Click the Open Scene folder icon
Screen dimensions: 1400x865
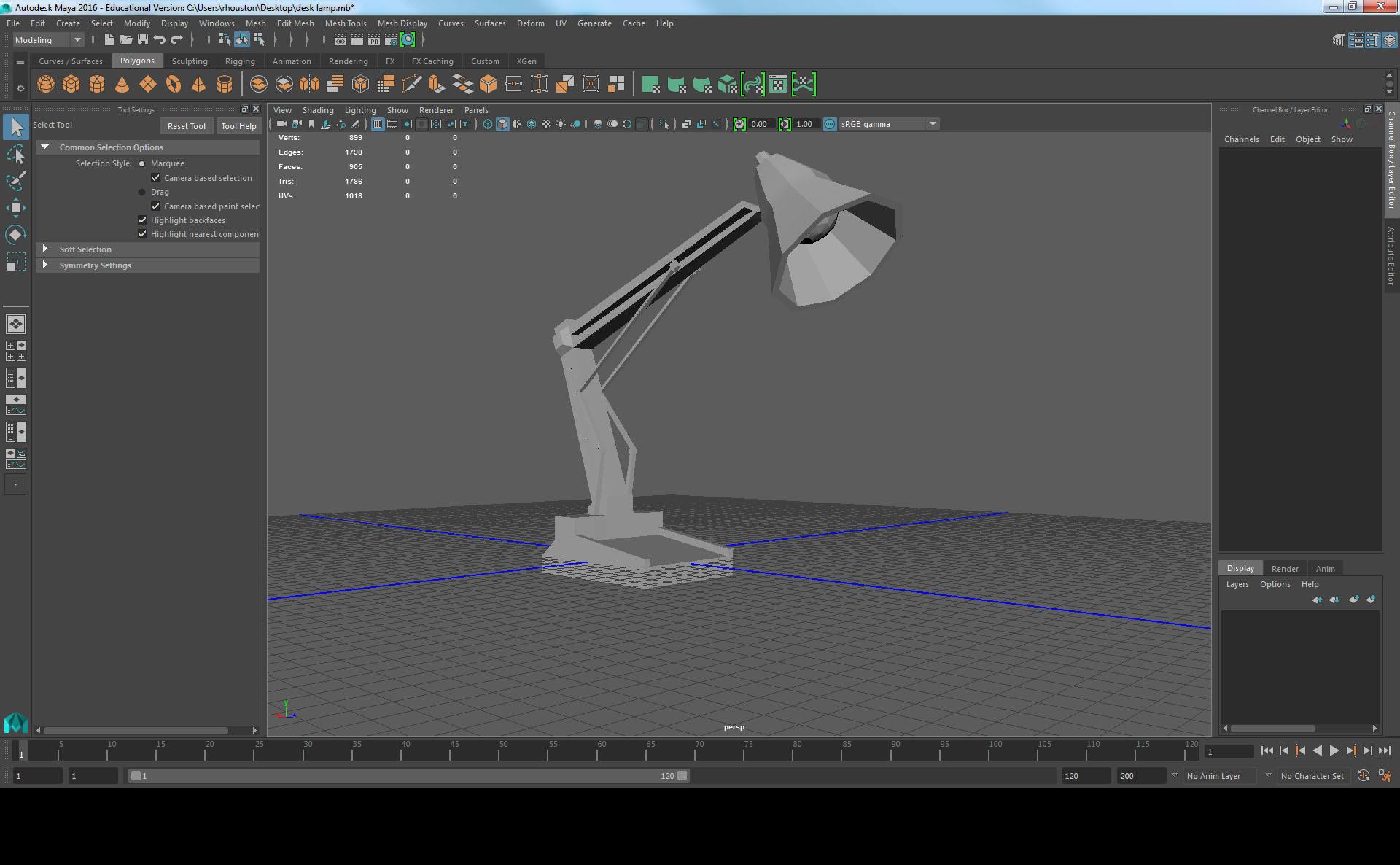126,39
